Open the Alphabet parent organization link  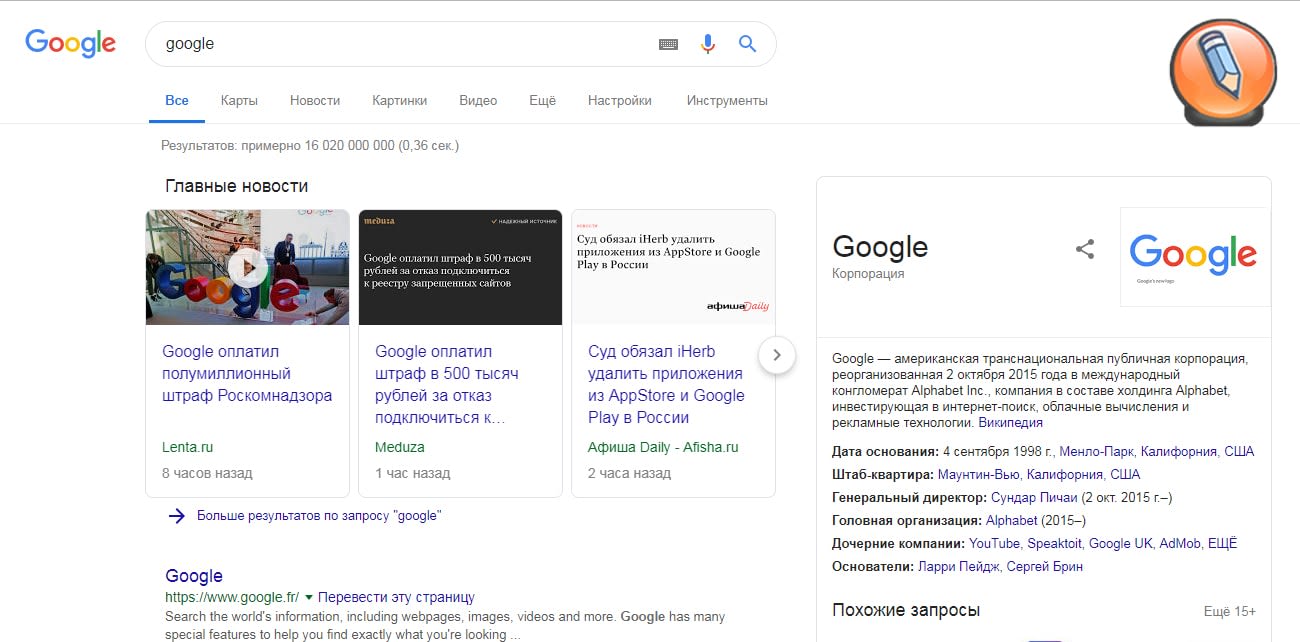coord(1012,520)
